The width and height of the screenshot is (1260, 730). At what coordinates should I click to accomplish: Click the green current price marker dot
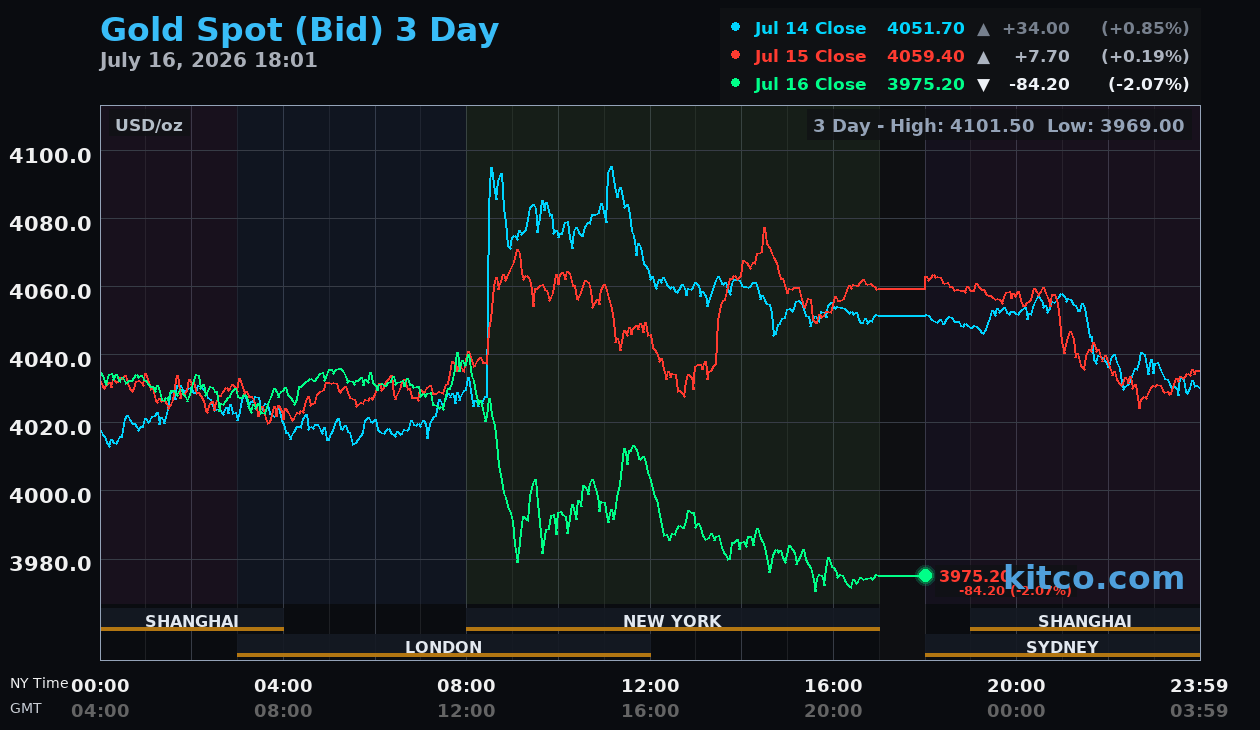click(x=925, y=575)
